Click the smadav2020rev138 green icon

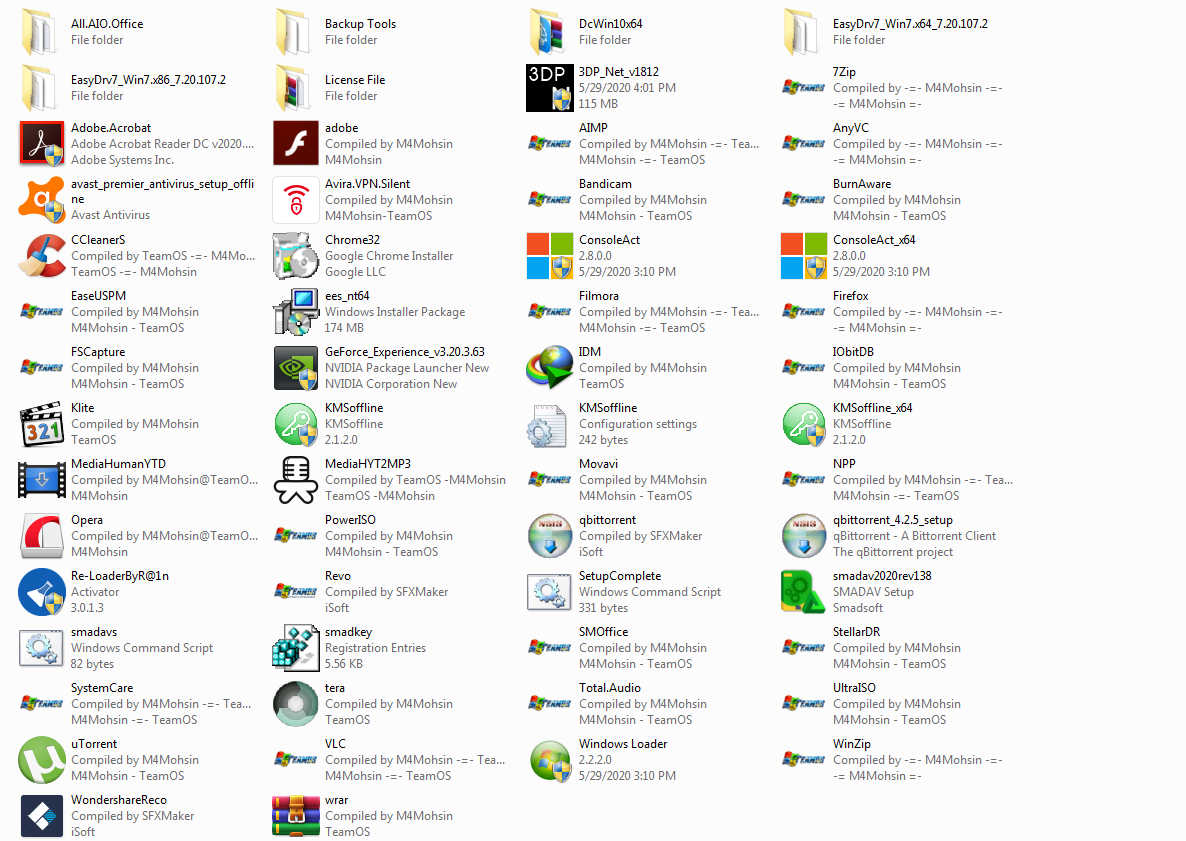point(803,591)
